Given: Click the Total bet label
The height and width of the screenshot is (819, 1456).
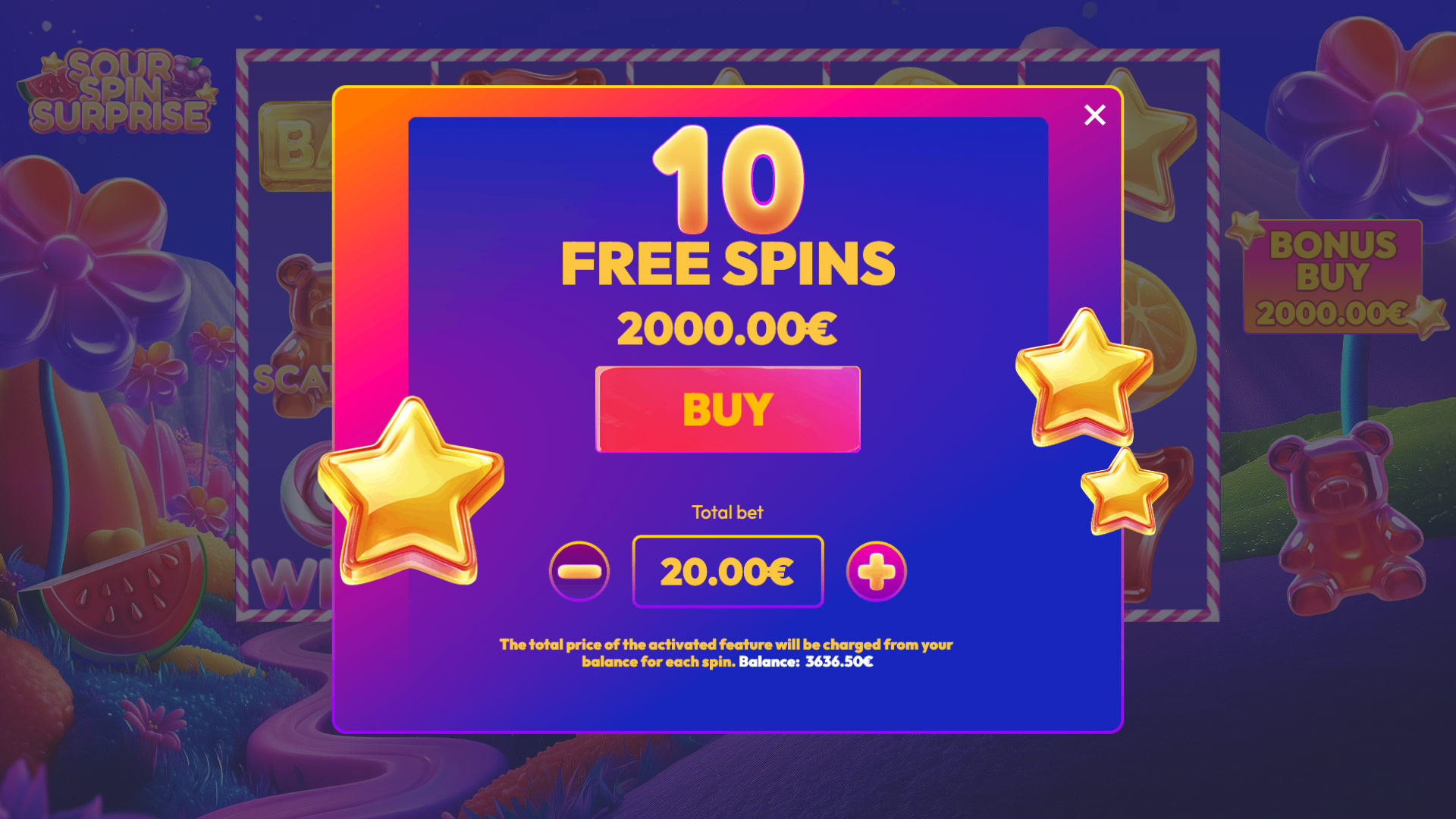Looking at the screenshot, I should (728, 513).
